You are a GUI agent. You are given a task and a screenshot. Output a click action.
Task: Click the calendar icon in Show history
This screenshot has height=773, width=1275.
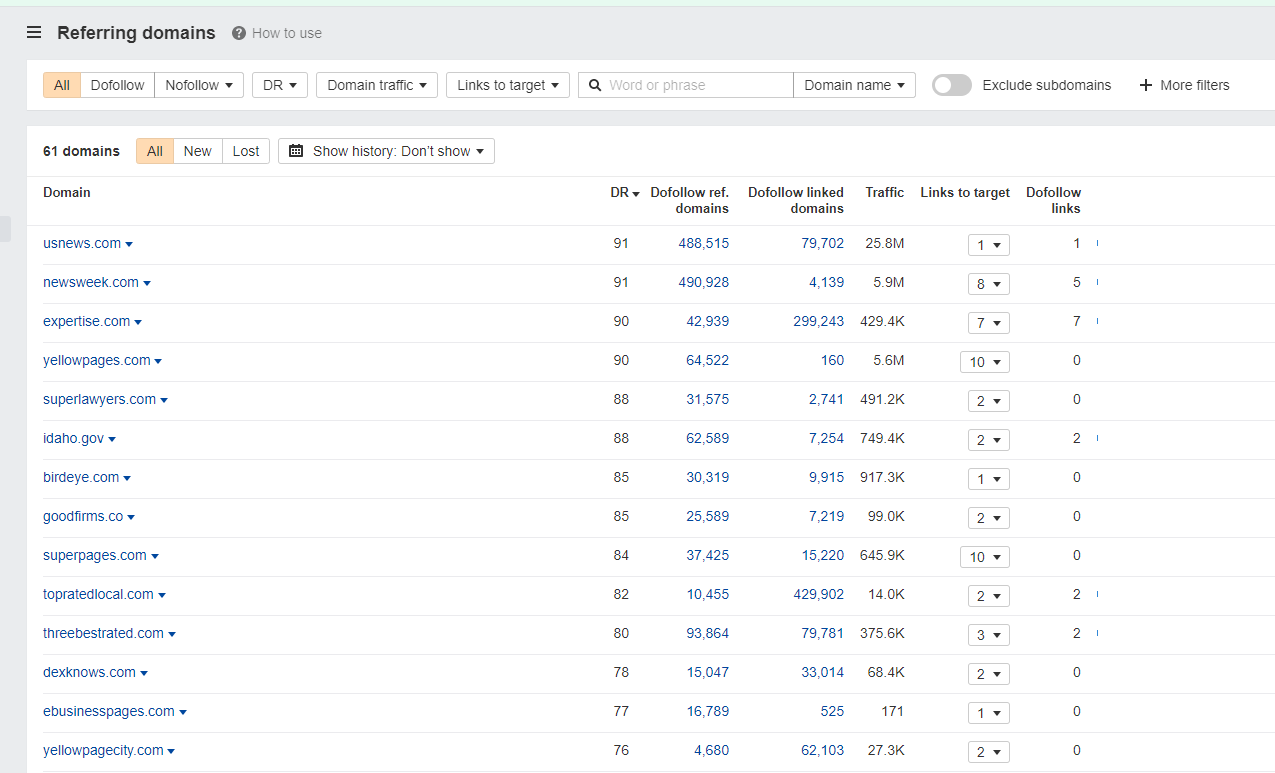pos(296,151)
